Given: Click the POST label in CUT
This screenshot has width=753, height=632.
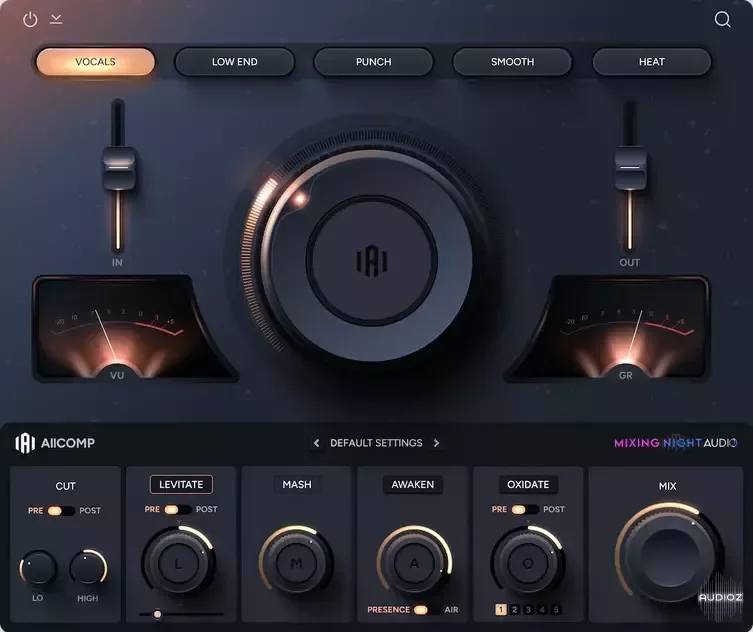Looking at the screenshot, I should 90,510.
